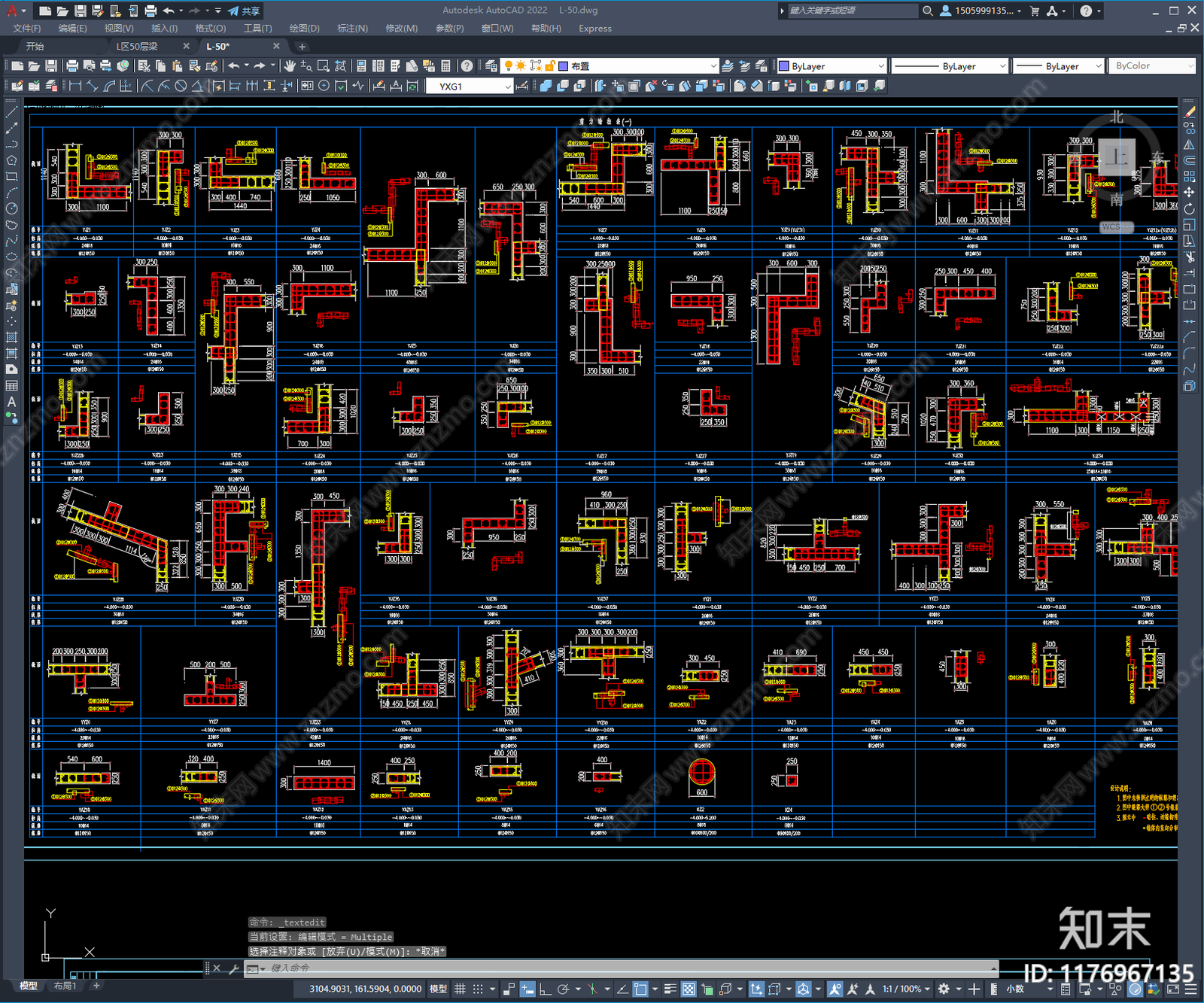The image size is (1204, 1003).
Task: Open workspace switching gear in status bar
Action: 944,989
